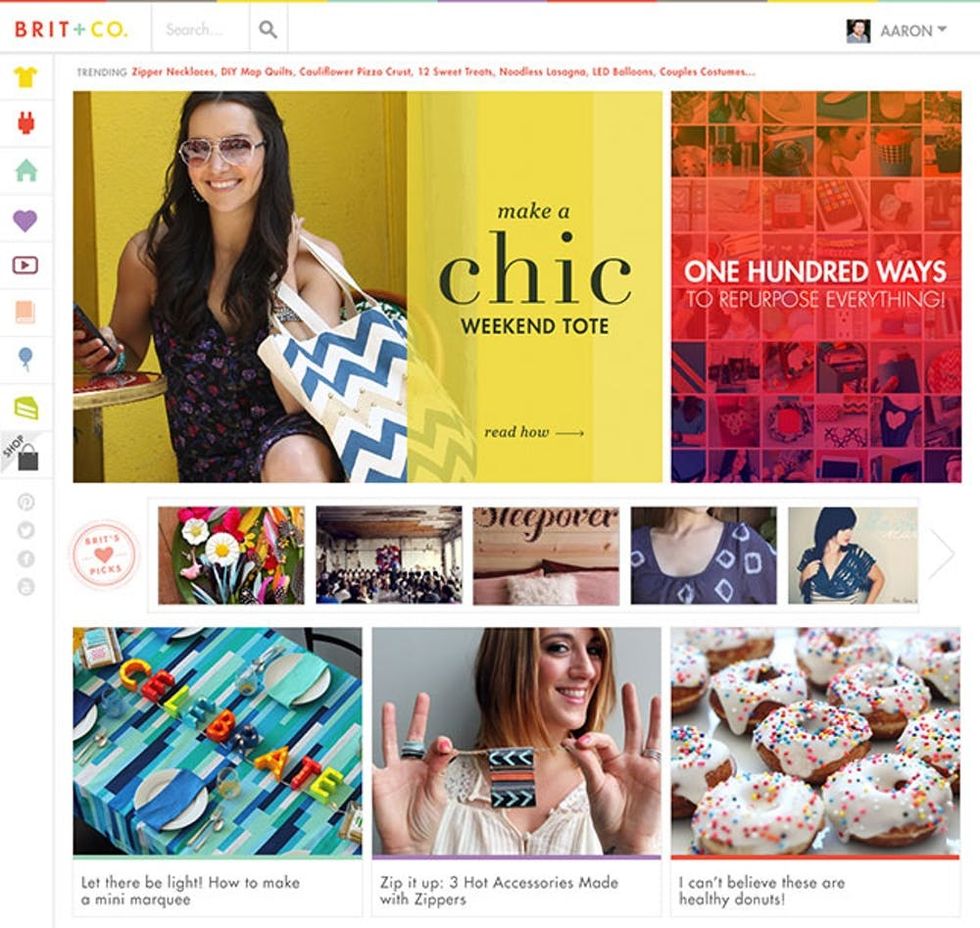Screen dimensions: 980x928
Task: Click the Brit + Co logo
Action: [71, 29]
